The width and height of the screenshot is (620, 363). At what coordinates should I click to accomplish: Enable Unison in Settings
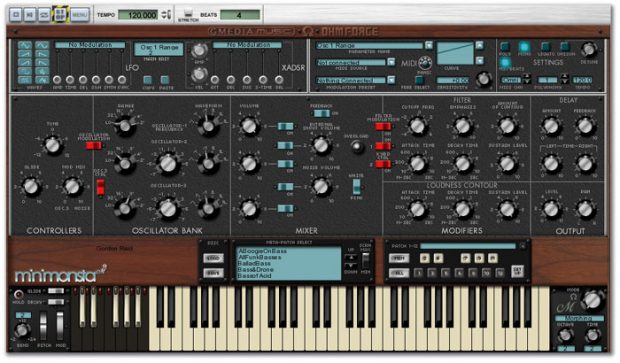tap(565, 47)
